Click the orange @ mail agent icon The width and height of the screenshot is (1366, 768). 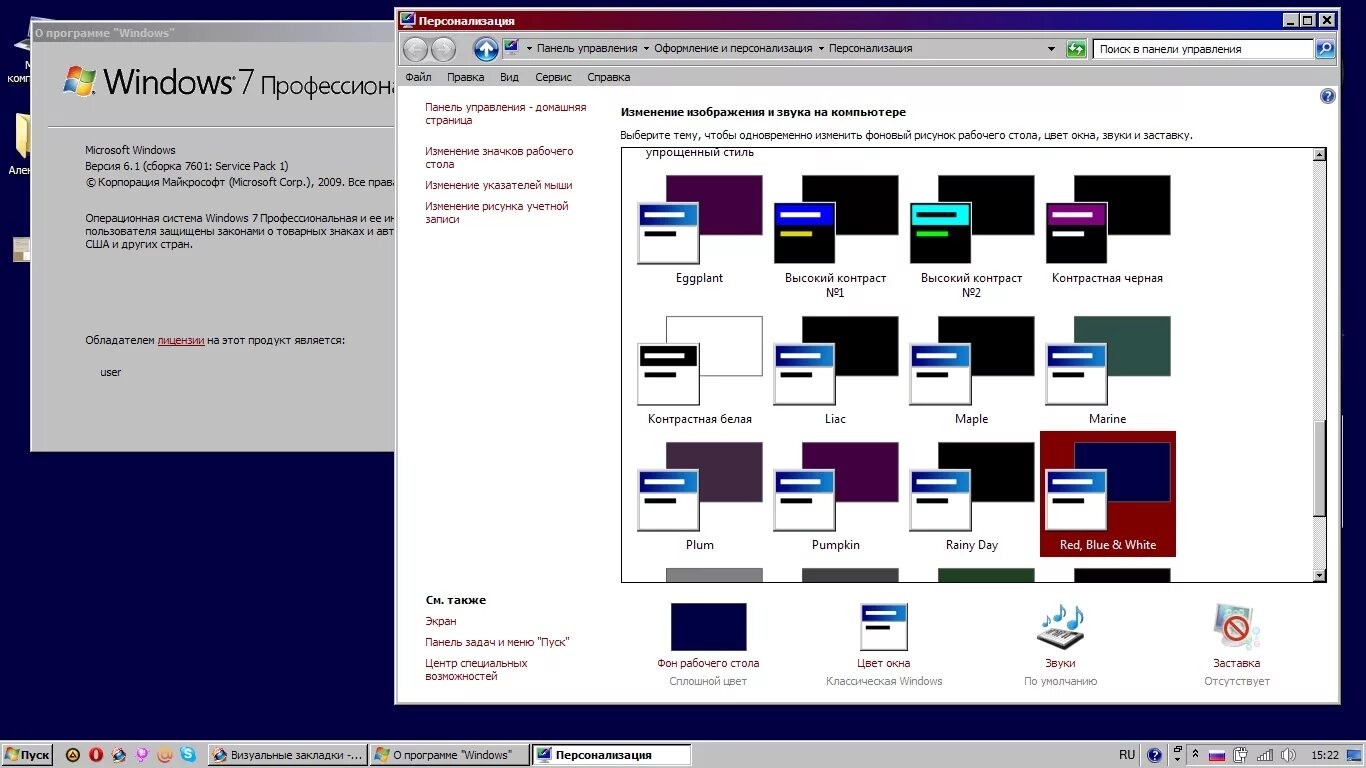point(165,755)
